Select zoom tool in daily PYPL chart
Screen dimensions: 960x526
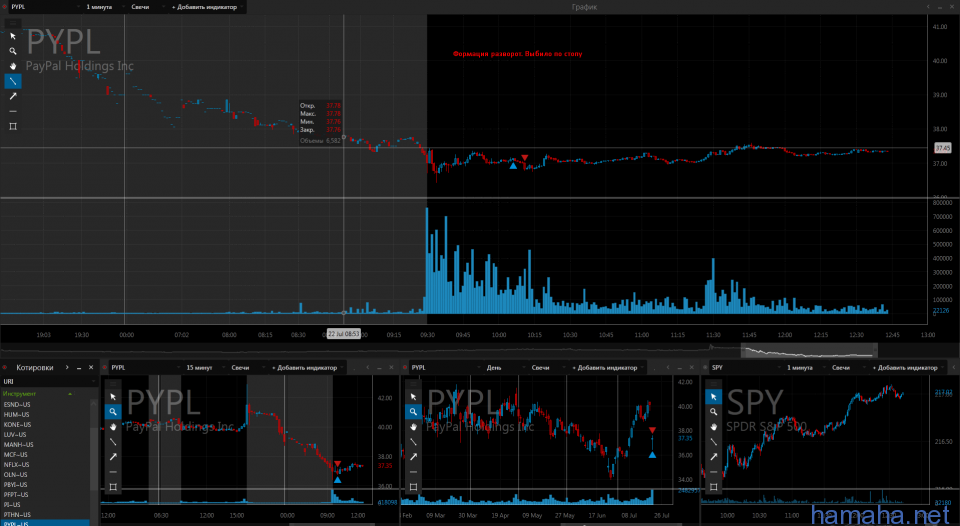coord(413,412)
